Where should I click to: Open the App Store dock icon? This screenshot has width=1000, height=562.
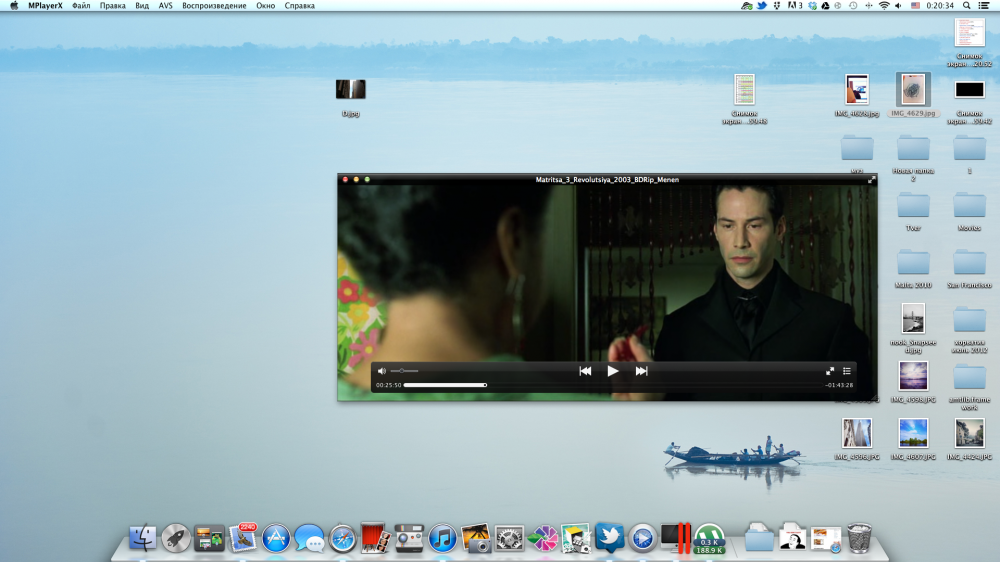pos(276,538)
